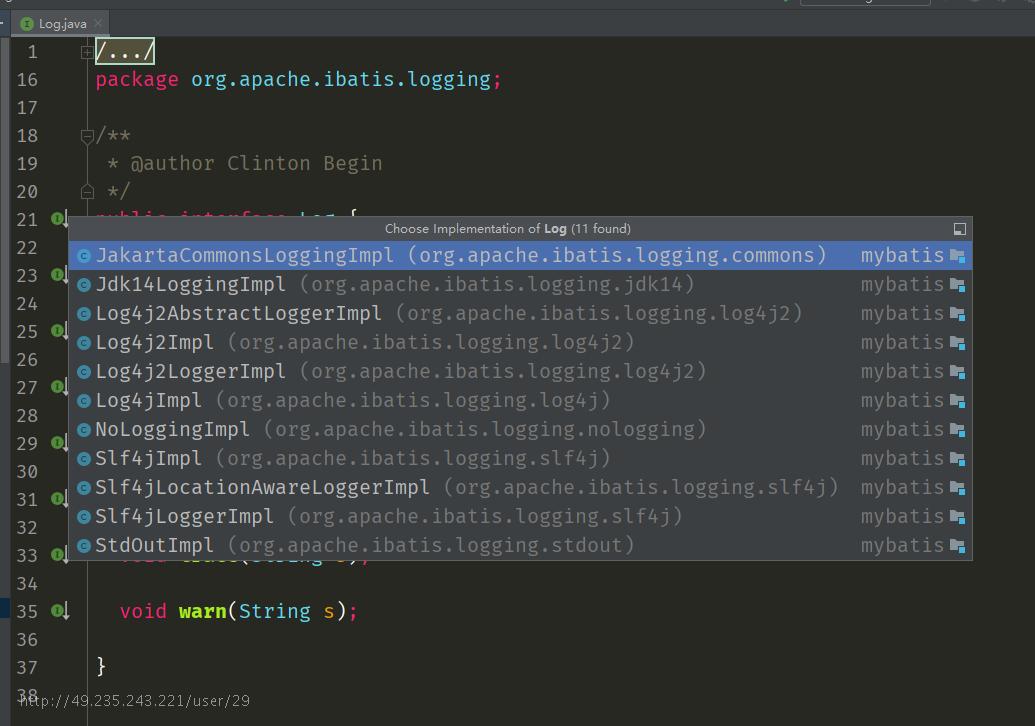The image size is (1035, 726).
Task: Click the mybatis module icon in Log4jImpl row
Action: (x=958, y=401)
